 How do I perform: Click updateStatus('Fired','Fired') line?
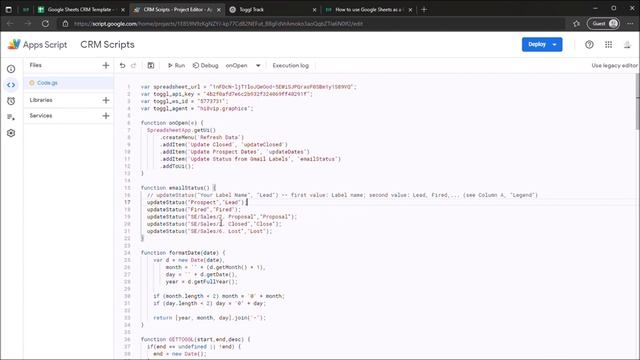click(x=194, y=209)
